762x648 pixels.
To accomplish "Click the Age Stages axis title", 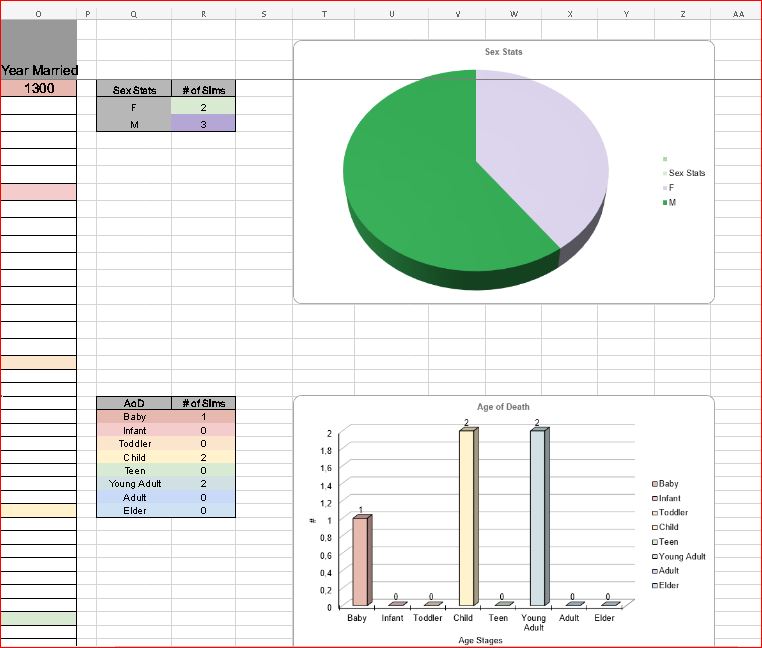I will click(x=479, y=640).
